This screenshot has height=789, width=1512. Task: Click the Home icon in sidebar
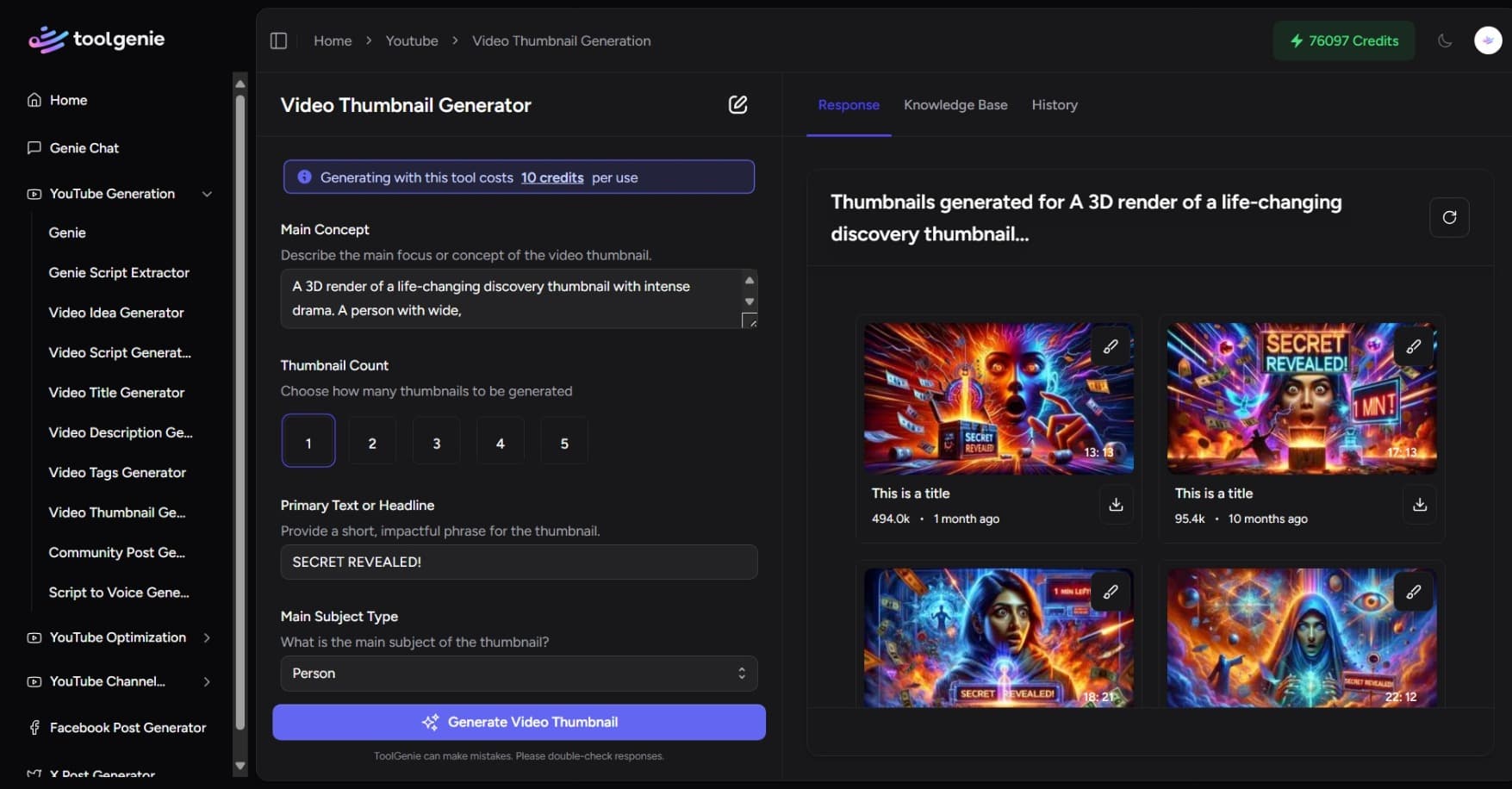(x=34, y=100)
